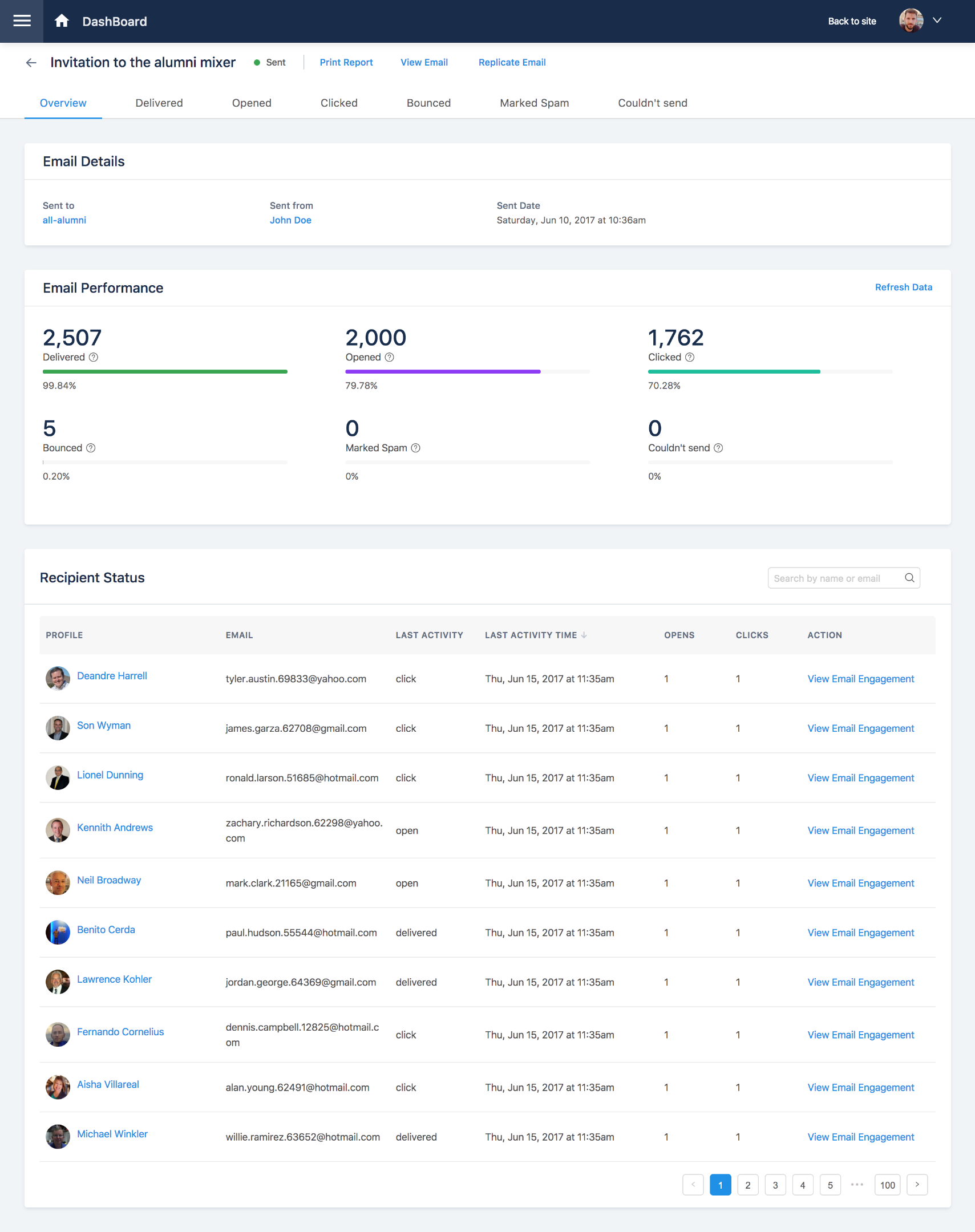Open the Marked Spam tab

coord(534,103)
